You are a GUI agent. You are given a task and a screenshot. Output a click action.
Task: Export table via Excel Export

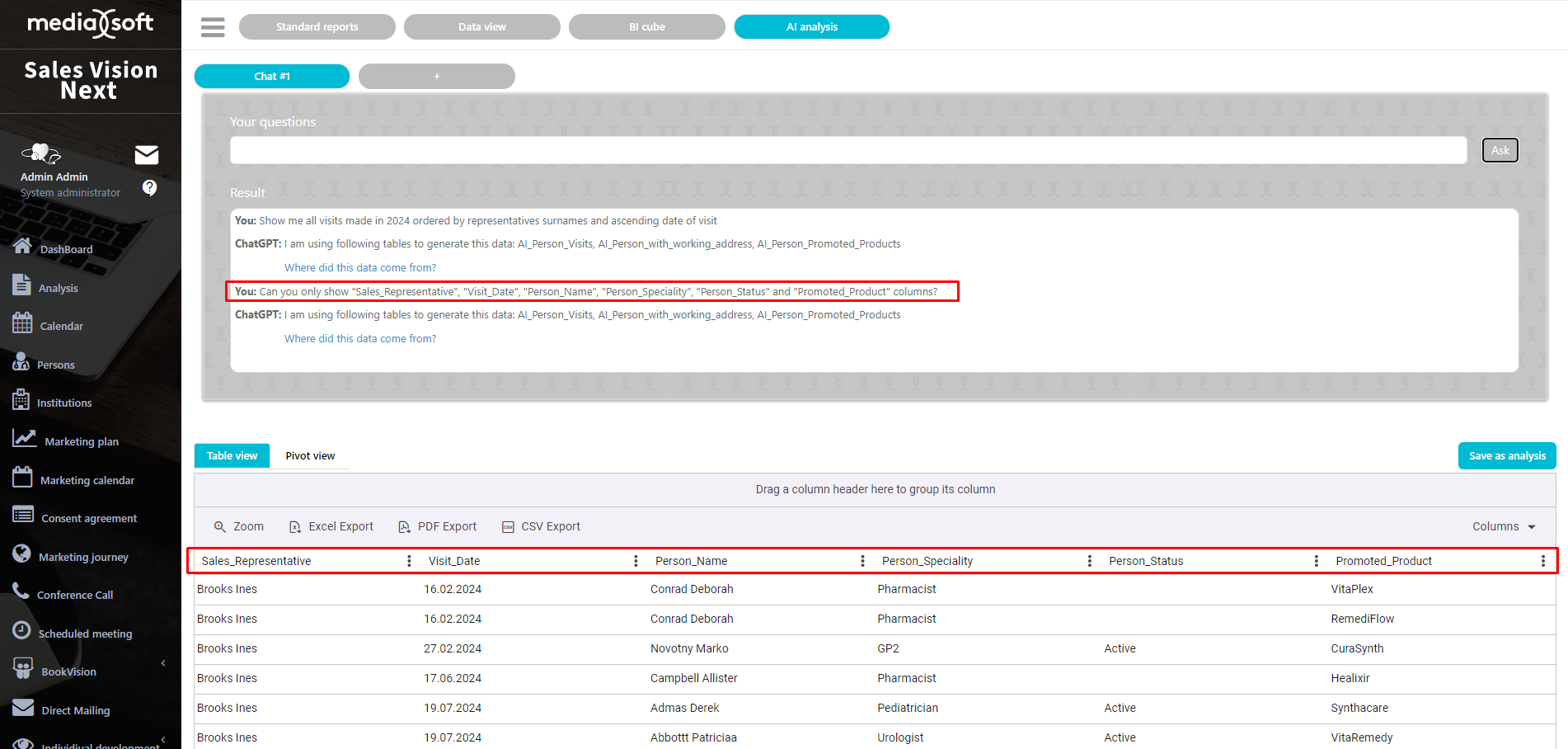tap(331, 526)
